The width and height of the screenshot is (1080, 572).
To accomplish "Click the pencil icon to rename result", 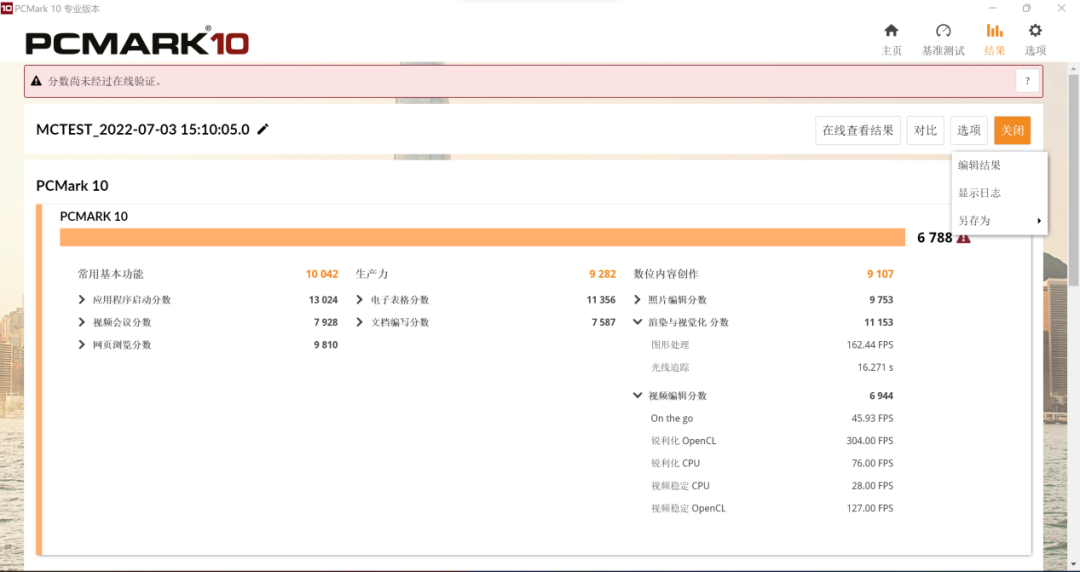I will [262, 129].
